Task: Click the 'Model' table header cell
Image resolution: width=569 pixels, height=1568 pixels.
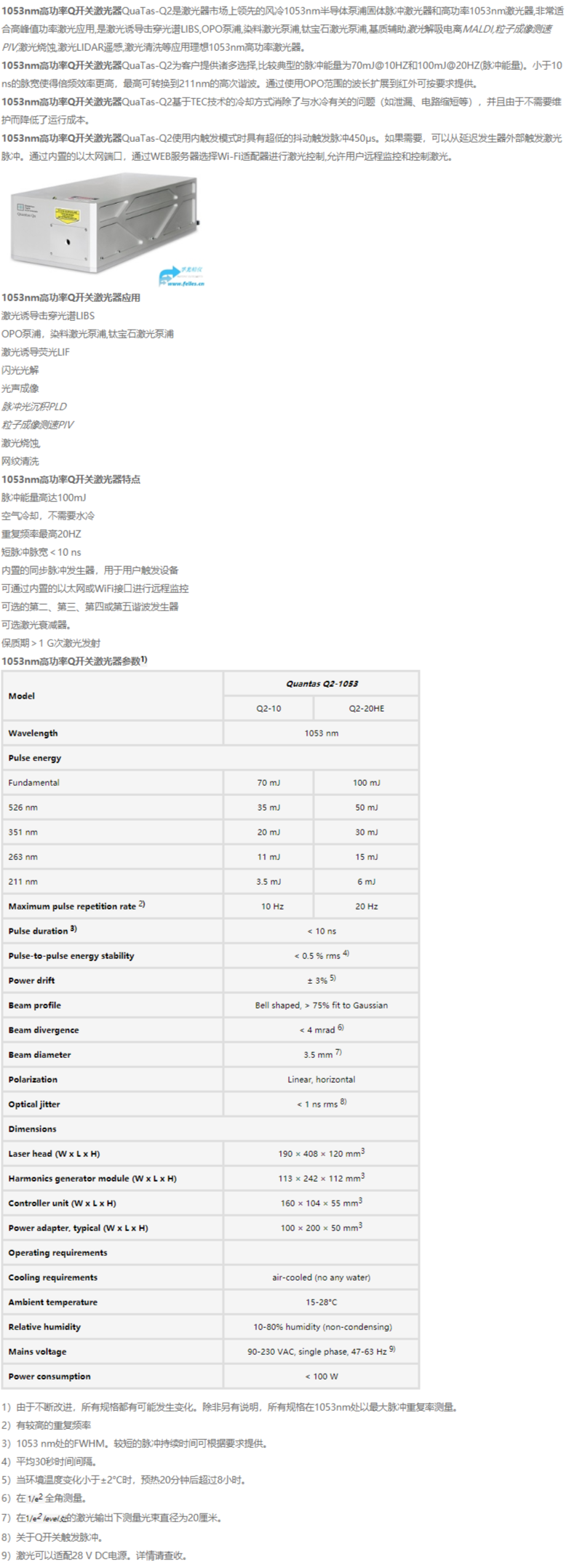Action: click(x=113, y=696)
